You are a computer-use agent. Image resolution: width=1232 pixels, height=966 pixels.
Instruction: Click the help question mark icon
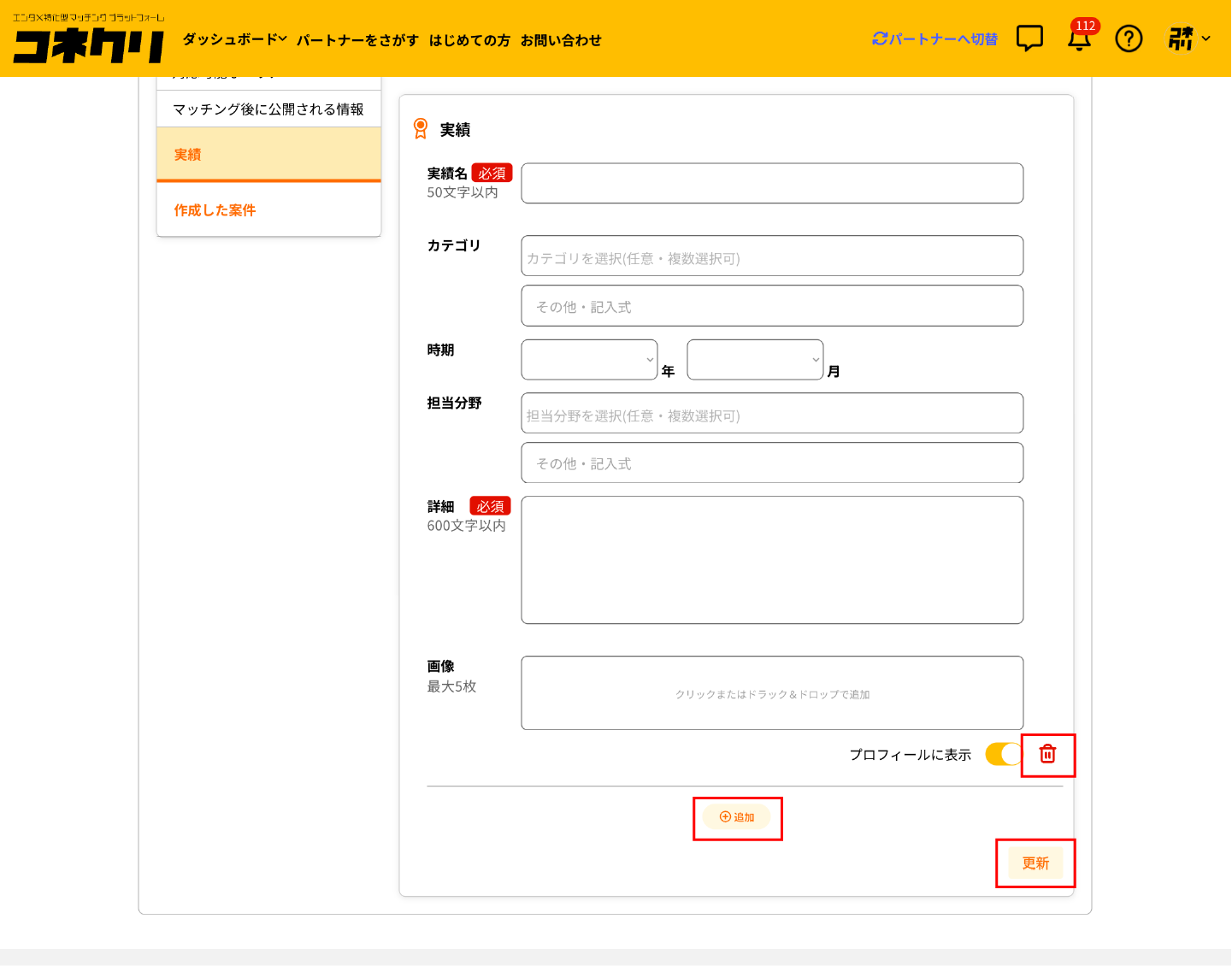click(1129, 38)
